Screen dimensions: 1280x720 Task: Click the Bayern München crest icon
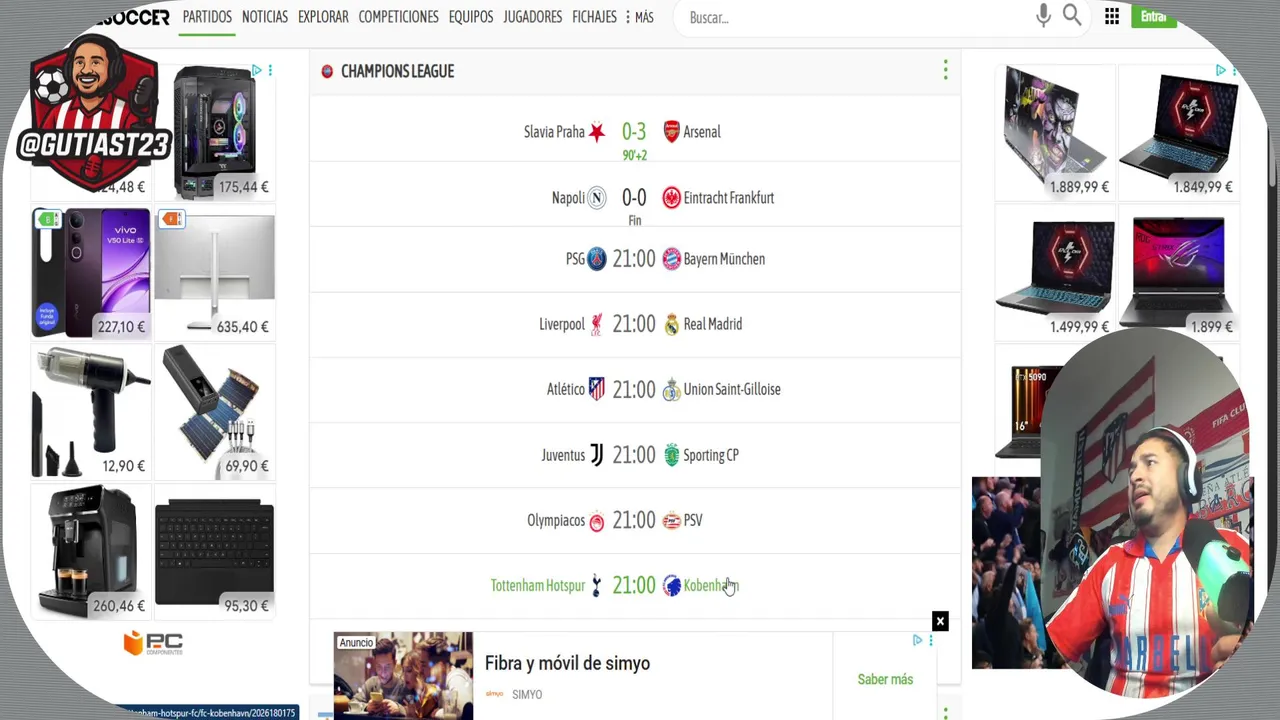pos(672,259)
